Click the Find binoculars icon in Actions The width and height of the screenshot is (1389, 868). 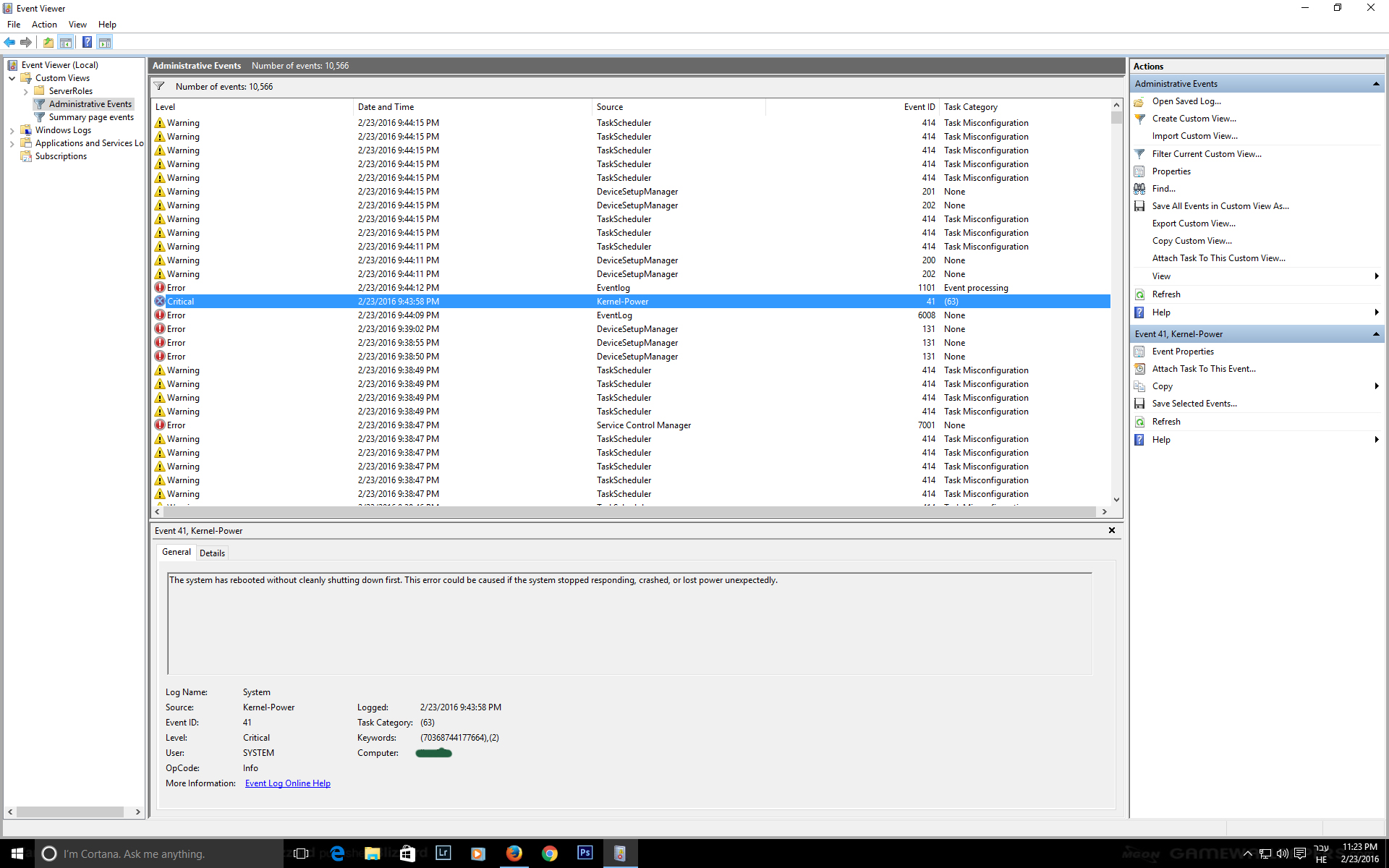tap(1139, 189)
